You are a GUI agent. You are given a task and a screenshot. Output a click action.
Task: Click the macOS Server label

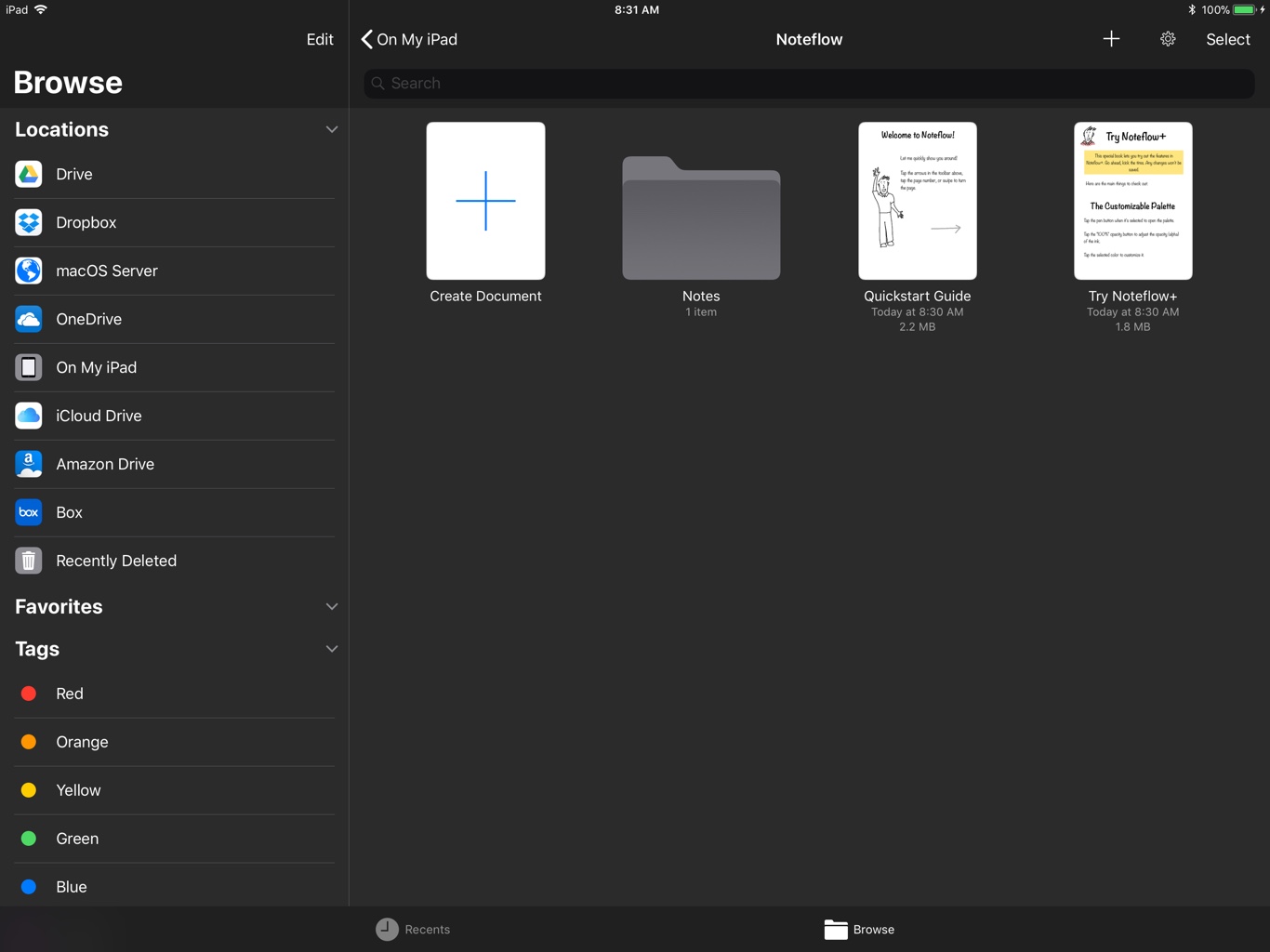coord(107,271)
